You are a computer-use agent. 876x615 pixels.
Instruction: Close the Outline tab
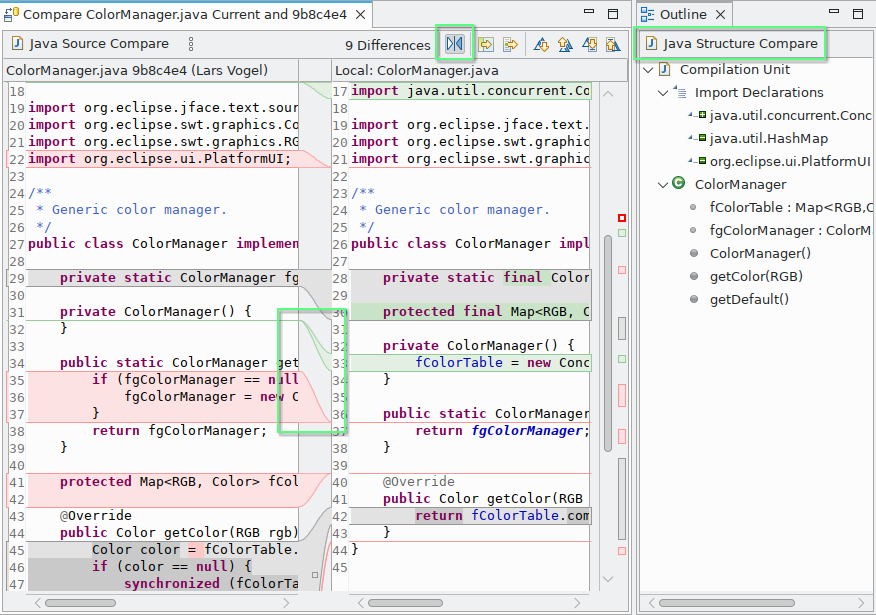click(721, 15)
